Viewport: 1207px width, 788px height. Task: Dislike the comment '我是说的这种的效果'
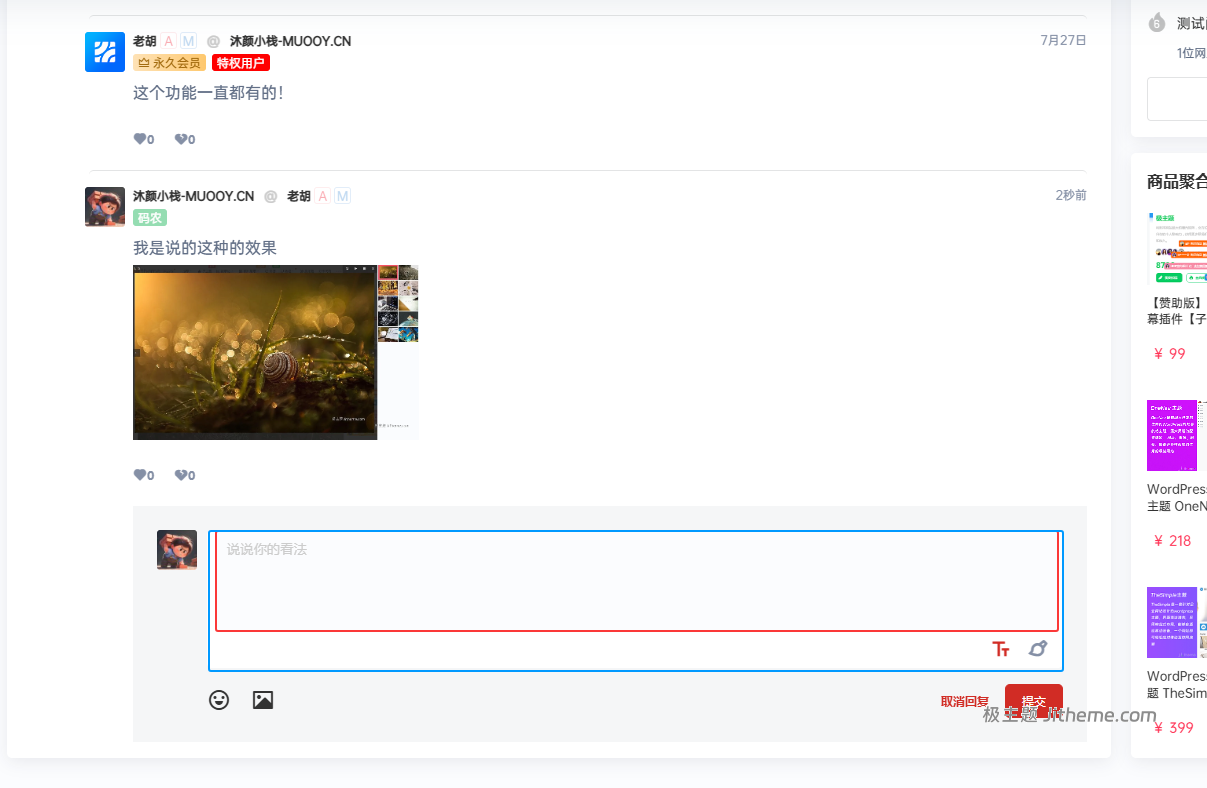[185, 476]
